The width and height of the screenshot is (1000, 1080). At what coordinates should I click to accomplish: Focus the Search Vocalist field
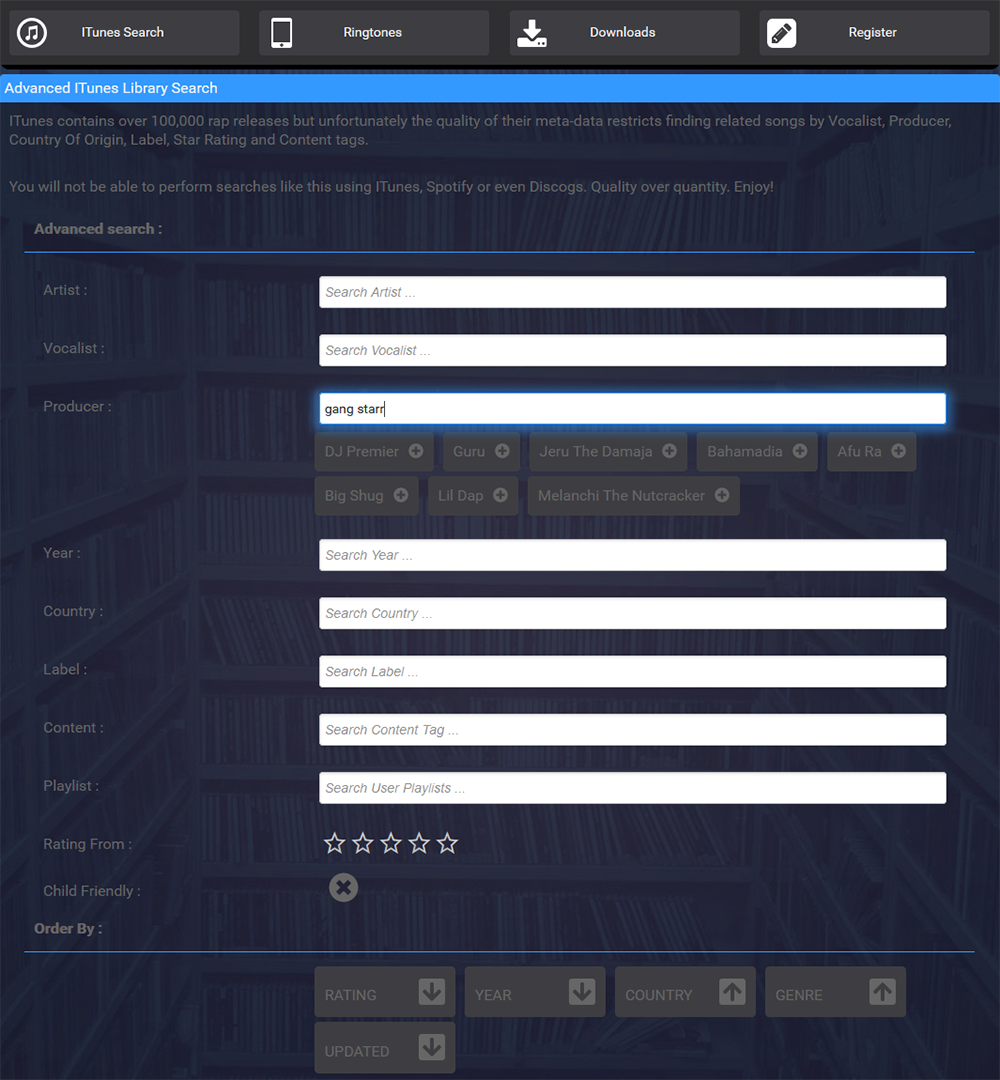coord(632,351)
